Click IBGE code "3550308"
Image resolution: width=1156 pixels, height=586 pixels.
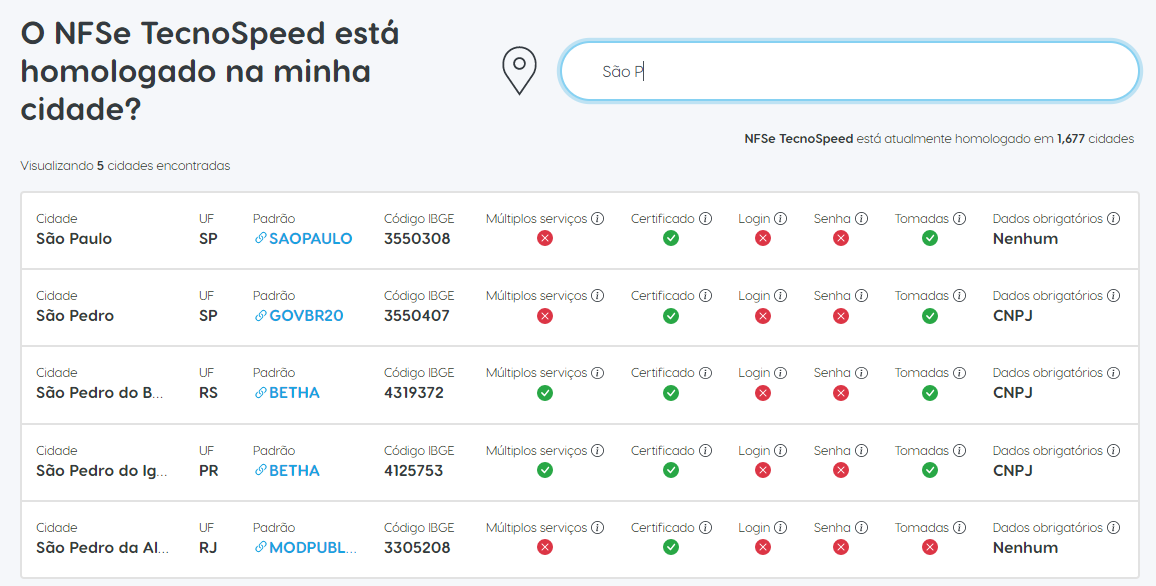click(x=417, y=239)
